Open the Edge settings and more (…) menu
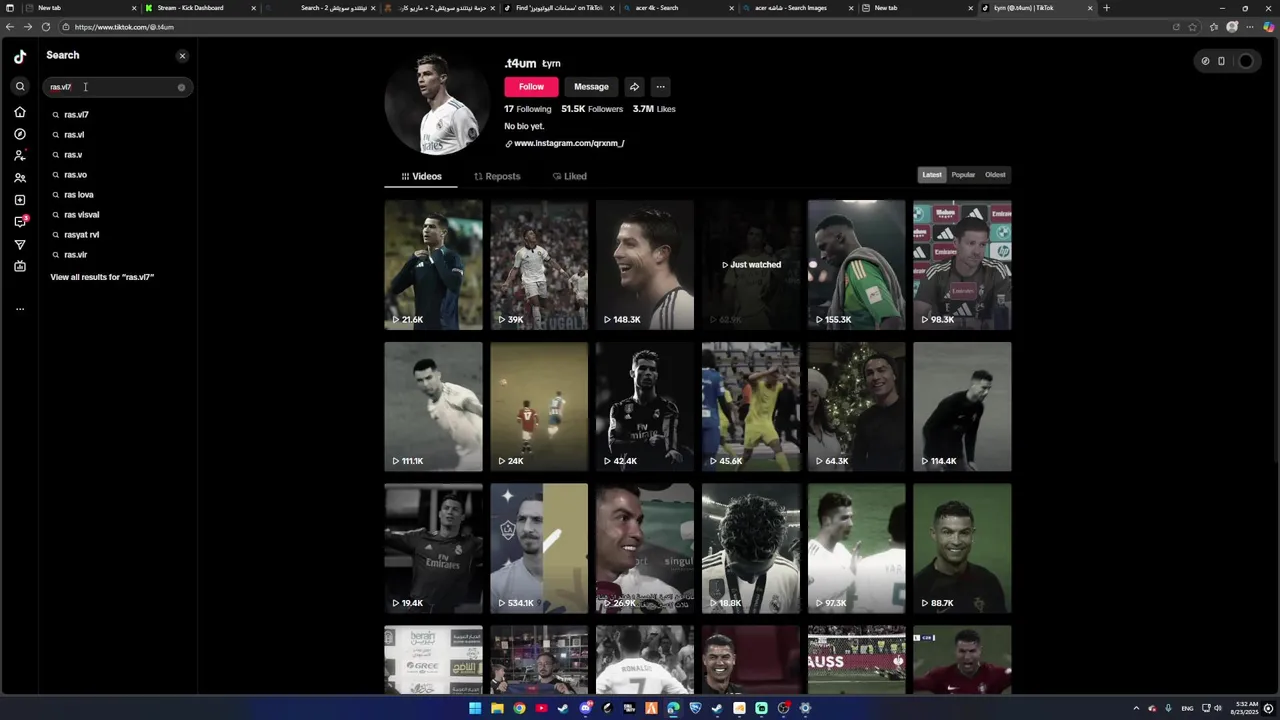 1250,27
